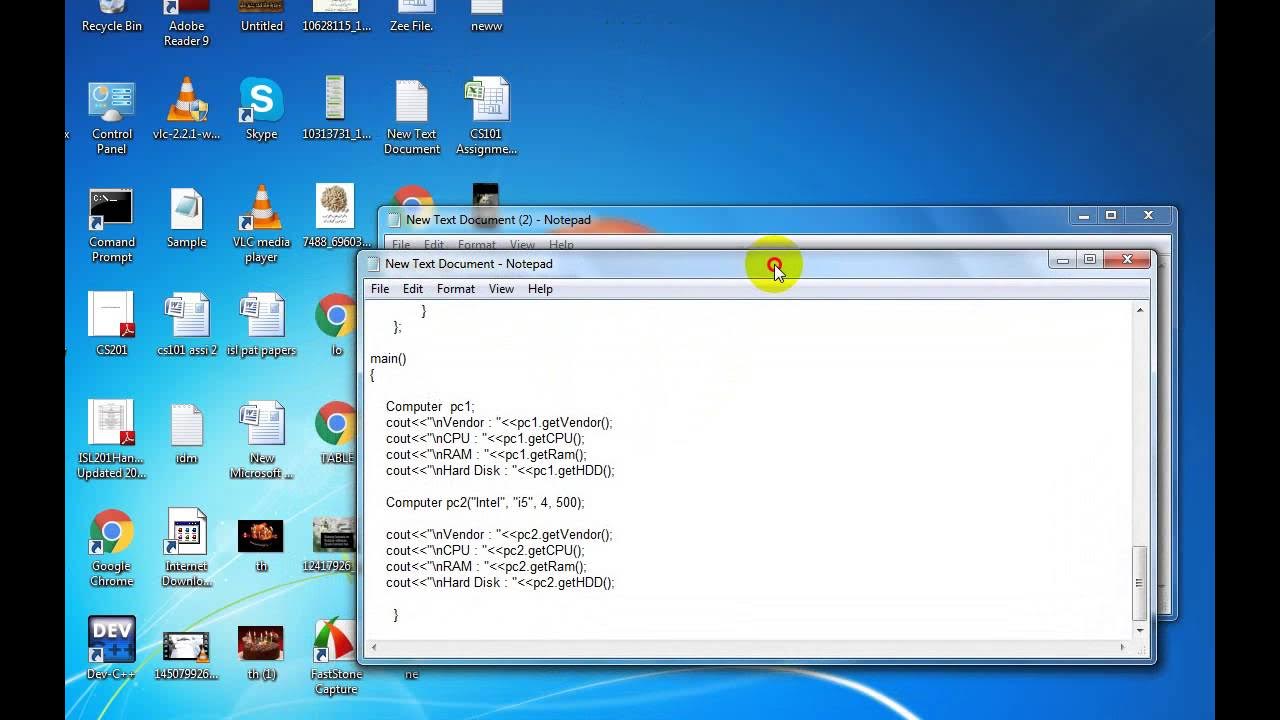Image resolution: width=1280 pixels, height=720 pixels.
Task: Select the Control Panel desktop icon
Action: click(112, 118)
